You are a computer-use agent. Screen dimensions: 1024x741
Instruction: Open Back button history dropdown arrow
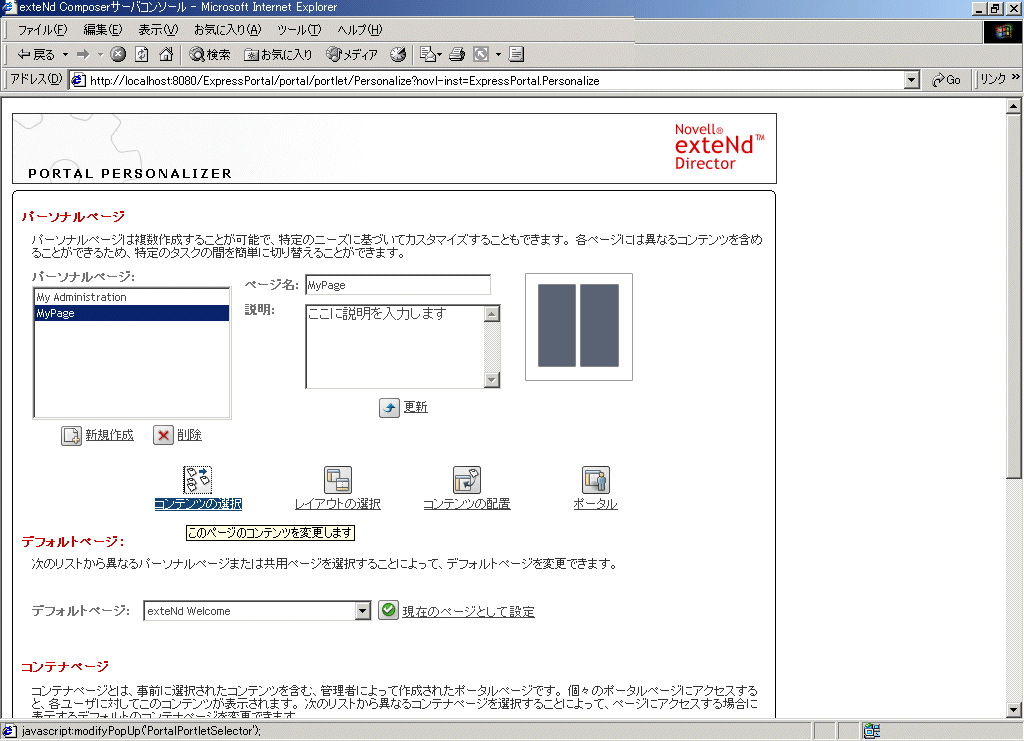(65, 55)
